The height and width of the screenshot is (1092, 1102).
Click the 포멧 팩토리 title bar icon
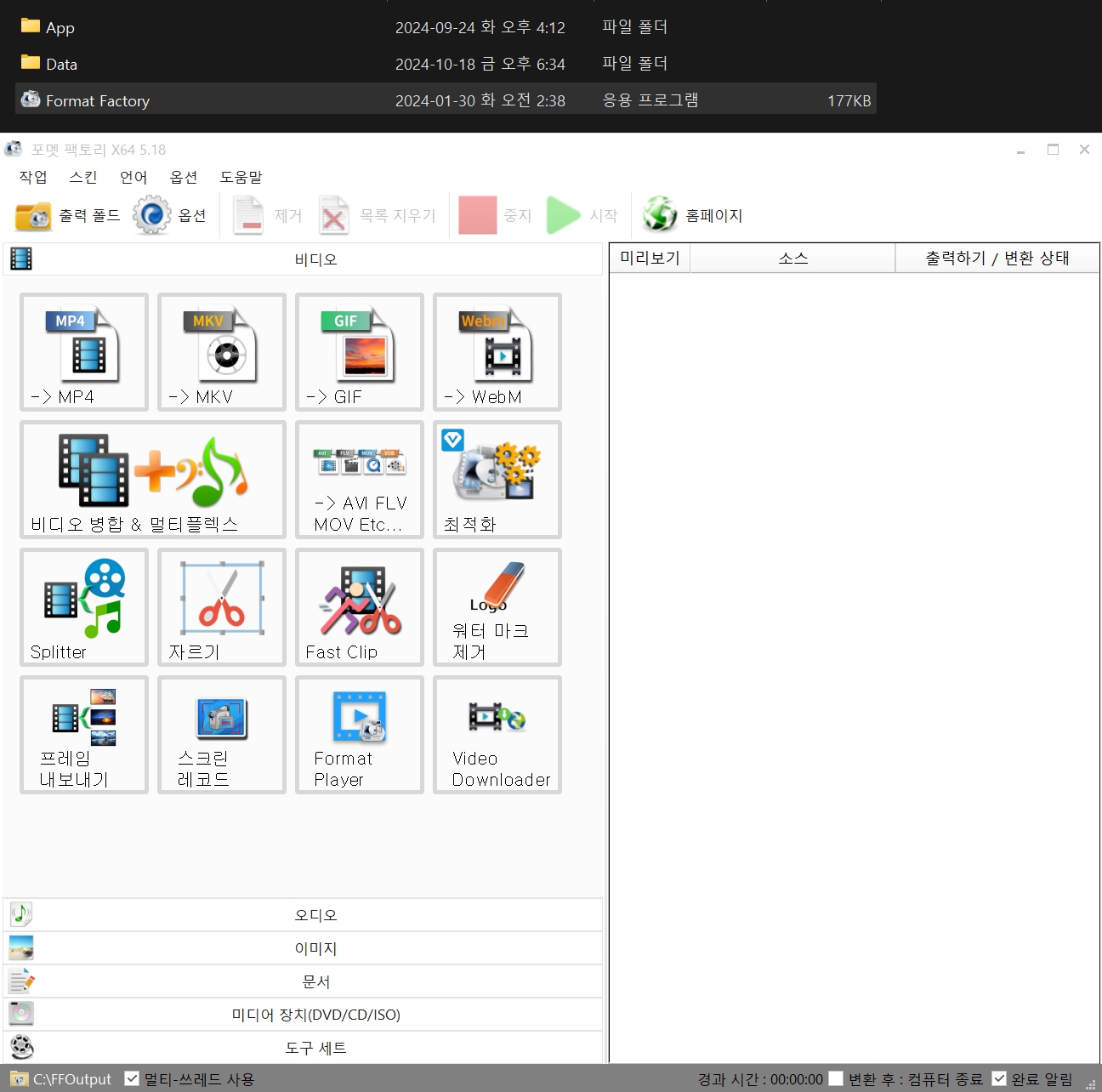[x=14, y=149]
